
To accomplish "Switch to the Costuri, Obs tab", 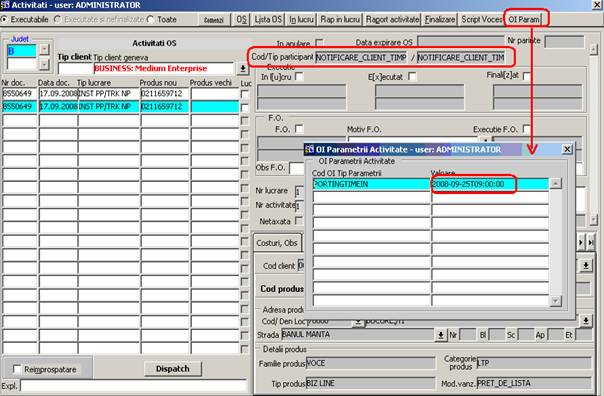I will [277, 243].
